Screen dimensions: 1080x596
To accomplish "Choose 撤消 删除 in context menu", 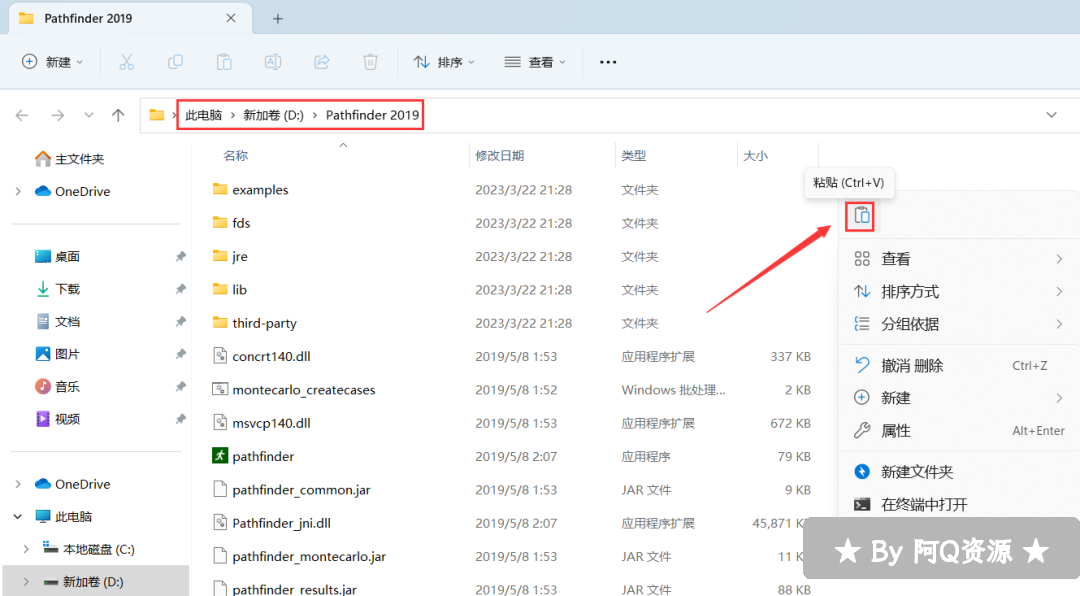I will coord(959,365).
